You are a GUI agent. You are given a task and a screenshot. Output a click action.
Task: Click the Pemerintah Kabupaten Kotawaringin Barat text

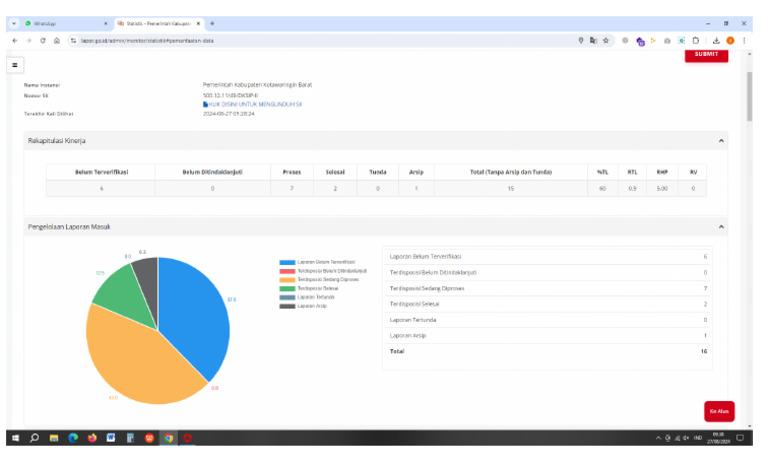click(258, 85)
